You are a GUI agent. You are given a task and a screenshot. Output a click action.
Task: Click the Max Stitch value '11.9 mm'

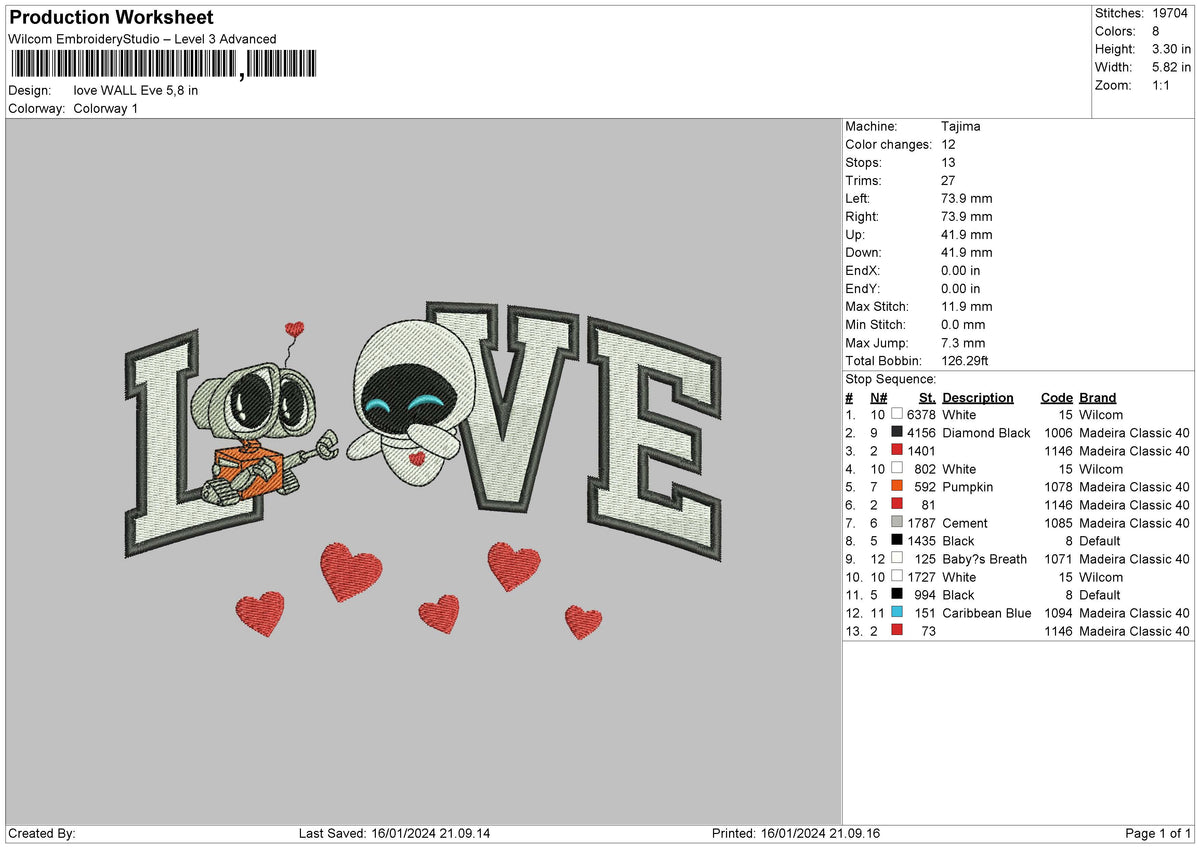point(967,306)
